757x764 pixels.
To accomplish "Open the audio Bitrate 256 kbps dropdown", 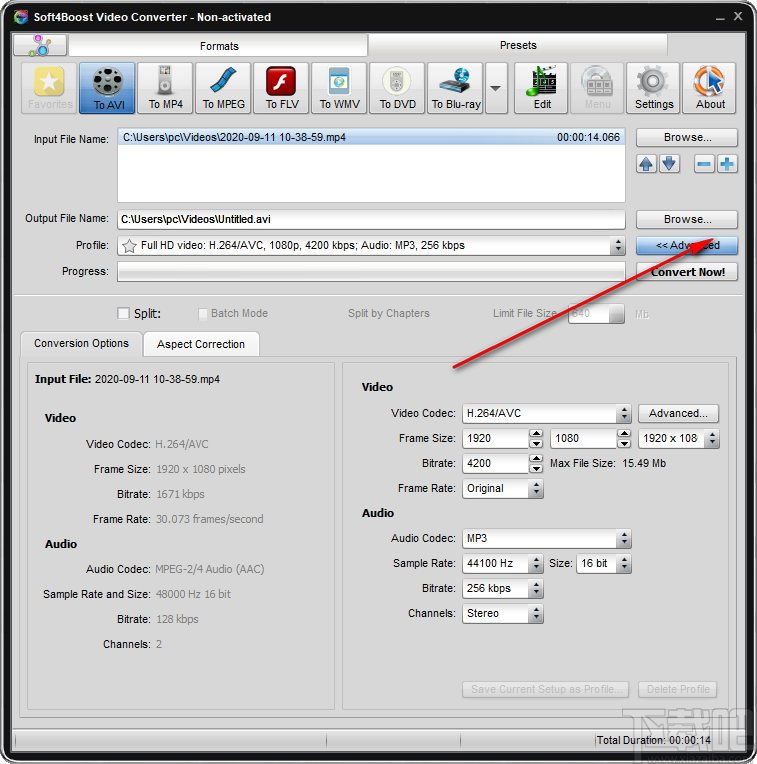I will pyautogui.click(x=536, y=589).
